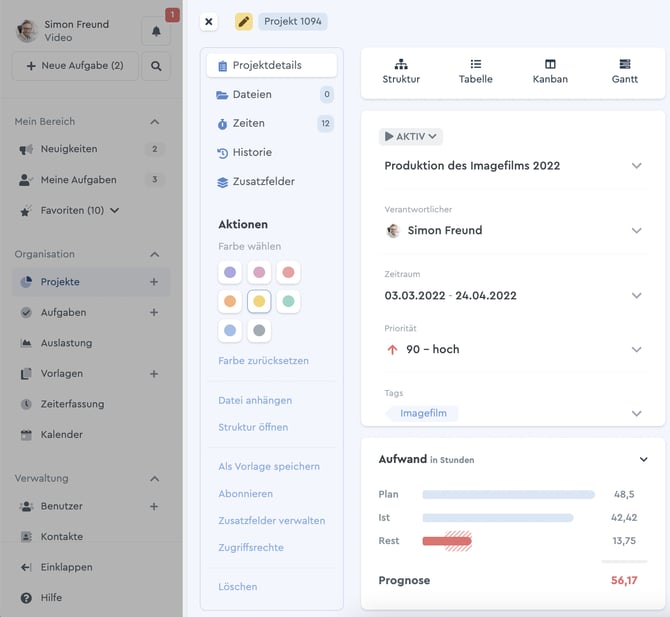
Task: Click Als Vorlage speichern link
Action: pos(269,466)
